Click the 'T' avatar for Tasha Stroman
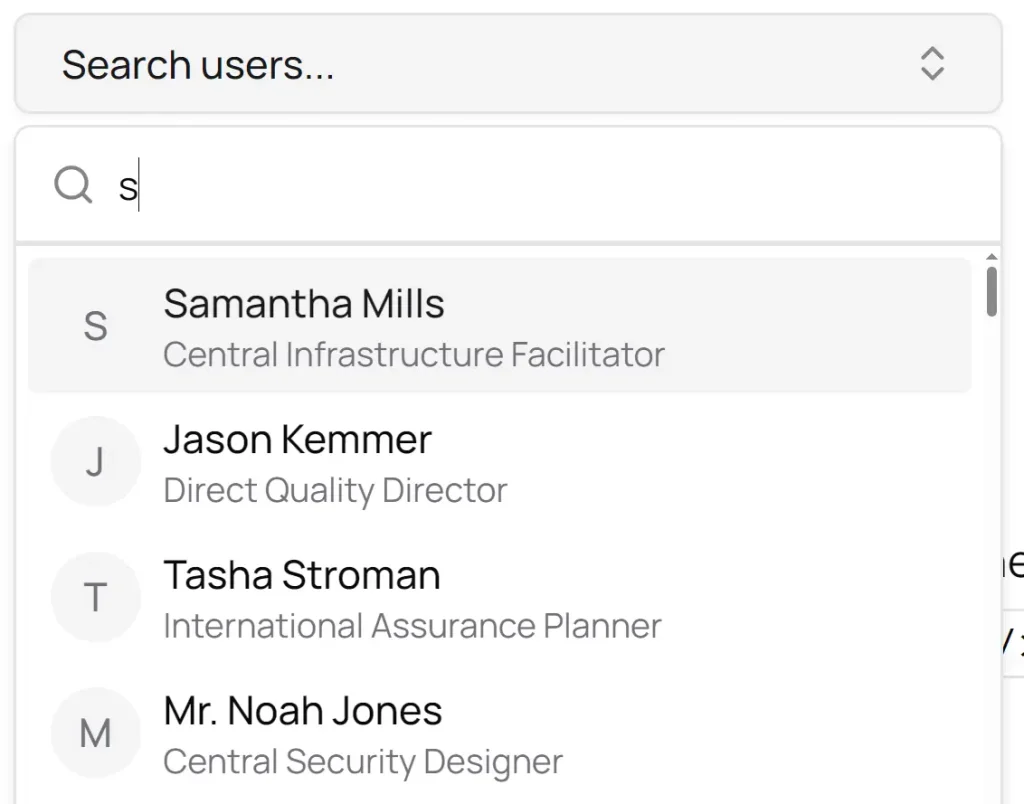Image resolution: width=1024 pixels, height=804 pixels. point(95,598)
